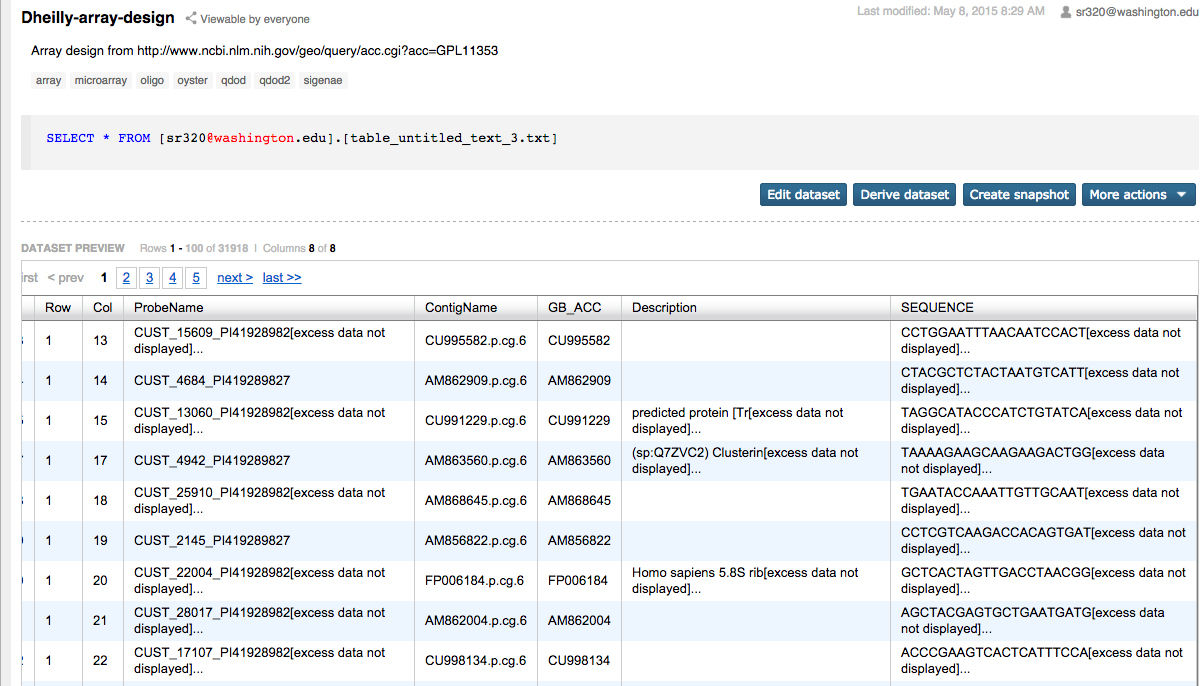
Task: Click the 'last >>' pagination link
Action: click(x=282, y=278)
